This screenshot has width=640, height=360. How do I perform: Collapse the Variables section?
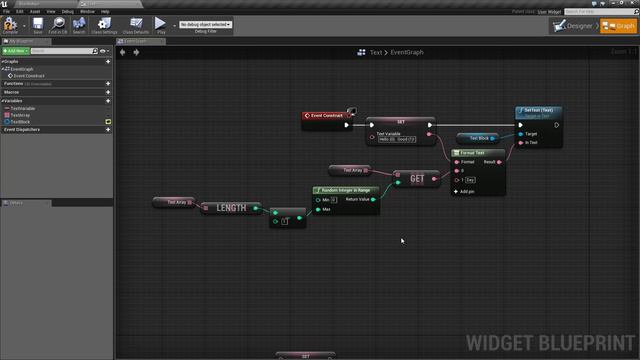click(x=2, y=101)
